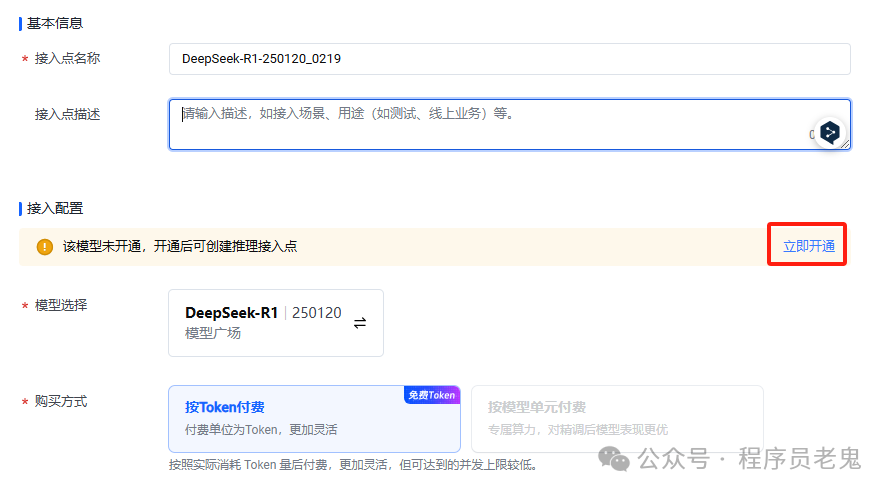
Task: Open the DeepSeek-R1 model selection card
Action: (x=276, y=323)
